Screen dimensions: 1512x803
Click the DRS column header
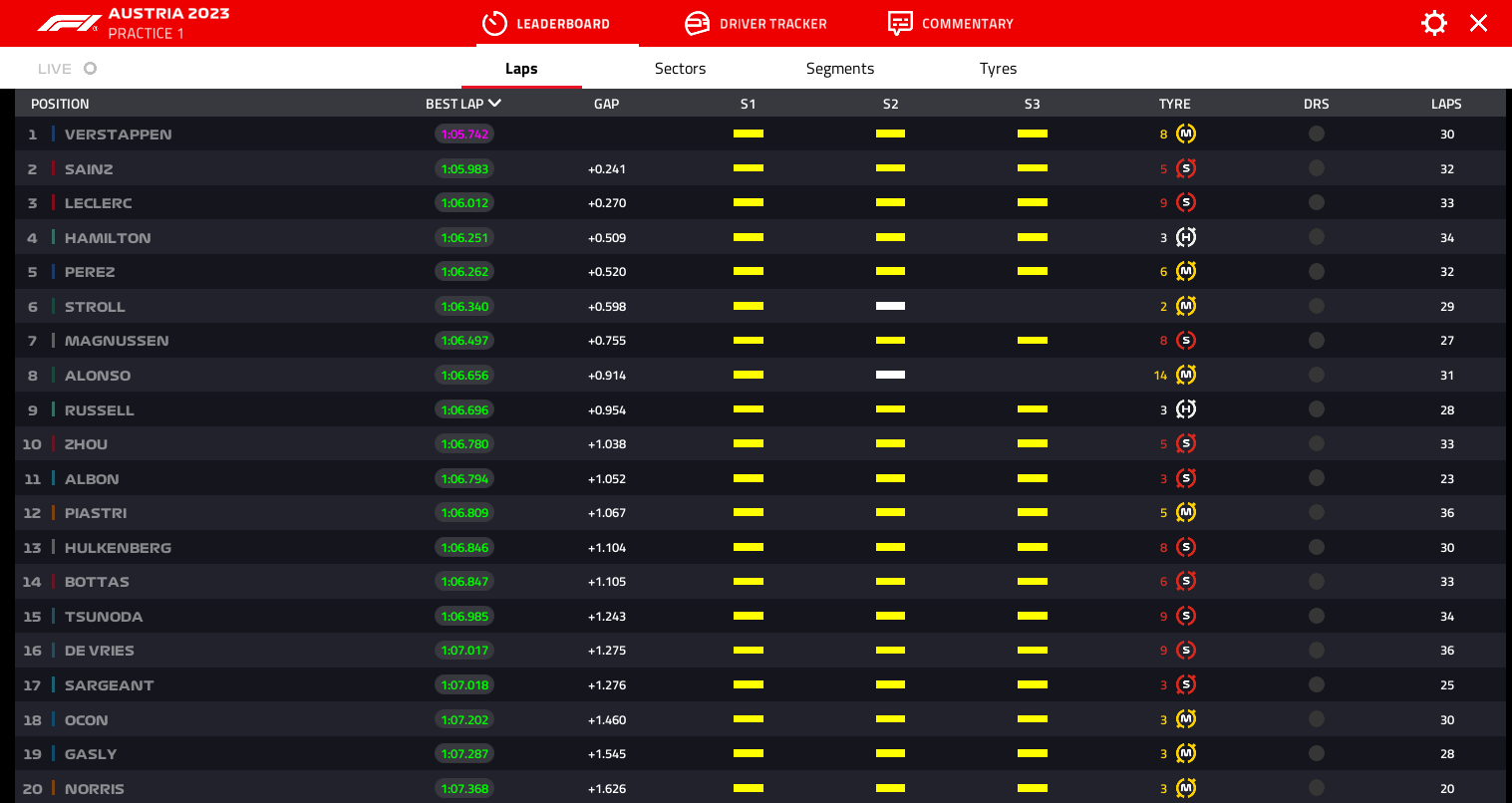(1317, 104)
